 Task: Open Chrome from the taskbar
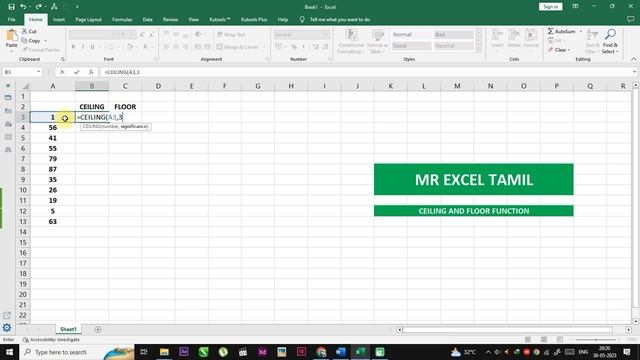321,352
